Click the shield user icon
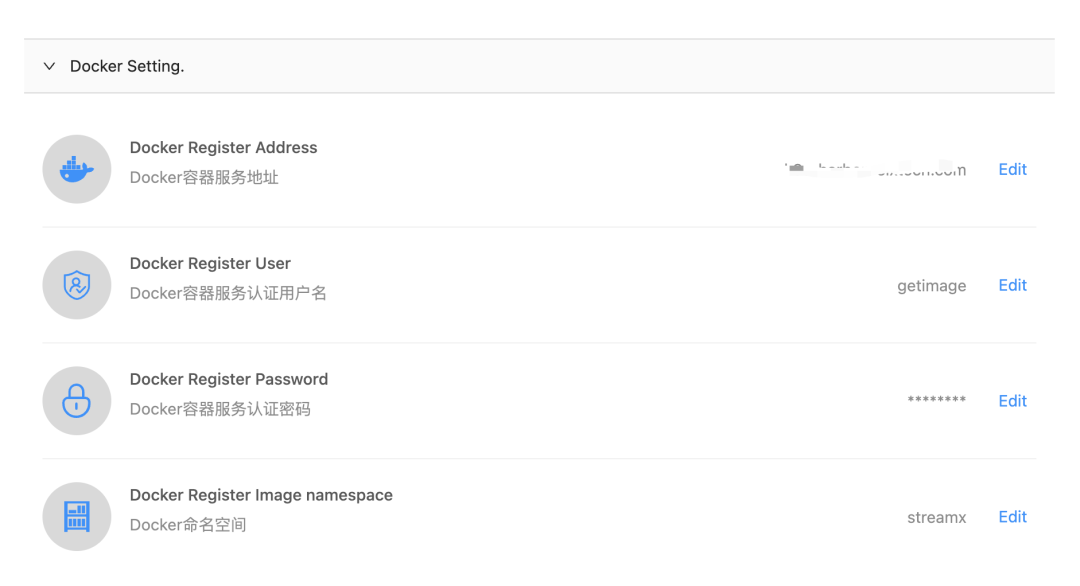 point(77,285)
